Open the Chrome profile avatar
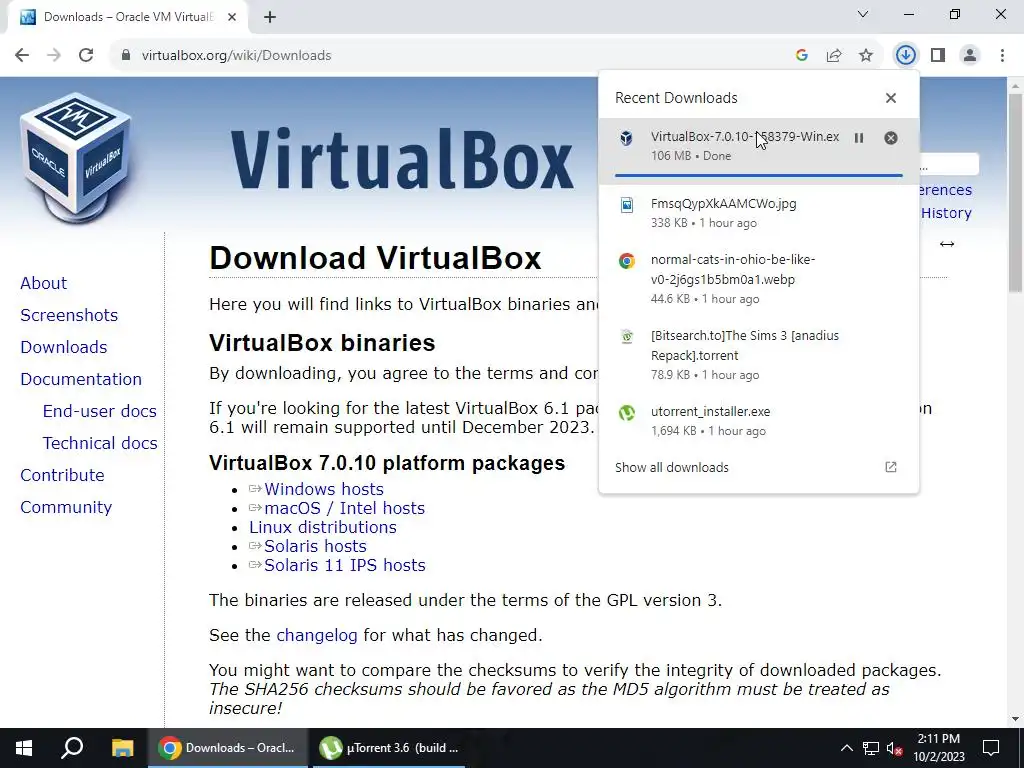The height and width of the screenshot is (768, 1024). pos(970,56)
